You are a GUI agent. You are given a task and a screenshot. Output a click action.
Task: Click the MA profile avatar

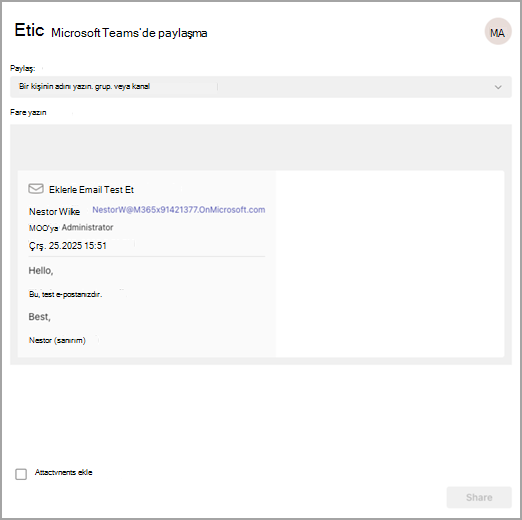tap(498, 31)
